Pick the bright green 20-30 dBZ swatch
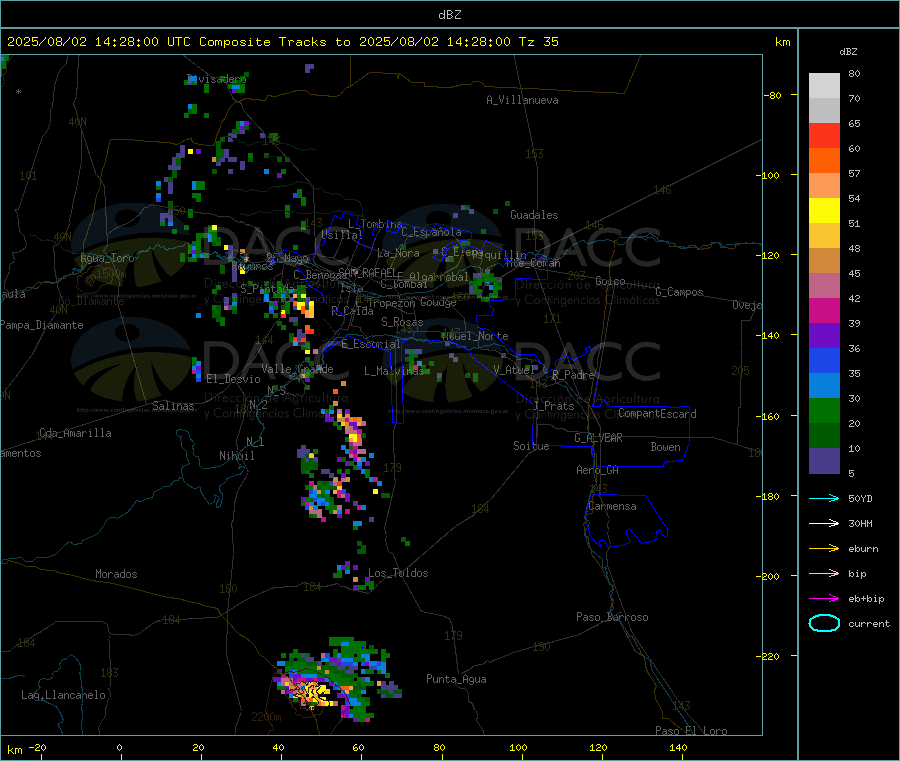Screen dimensions: 900x761 pos(824,411)
